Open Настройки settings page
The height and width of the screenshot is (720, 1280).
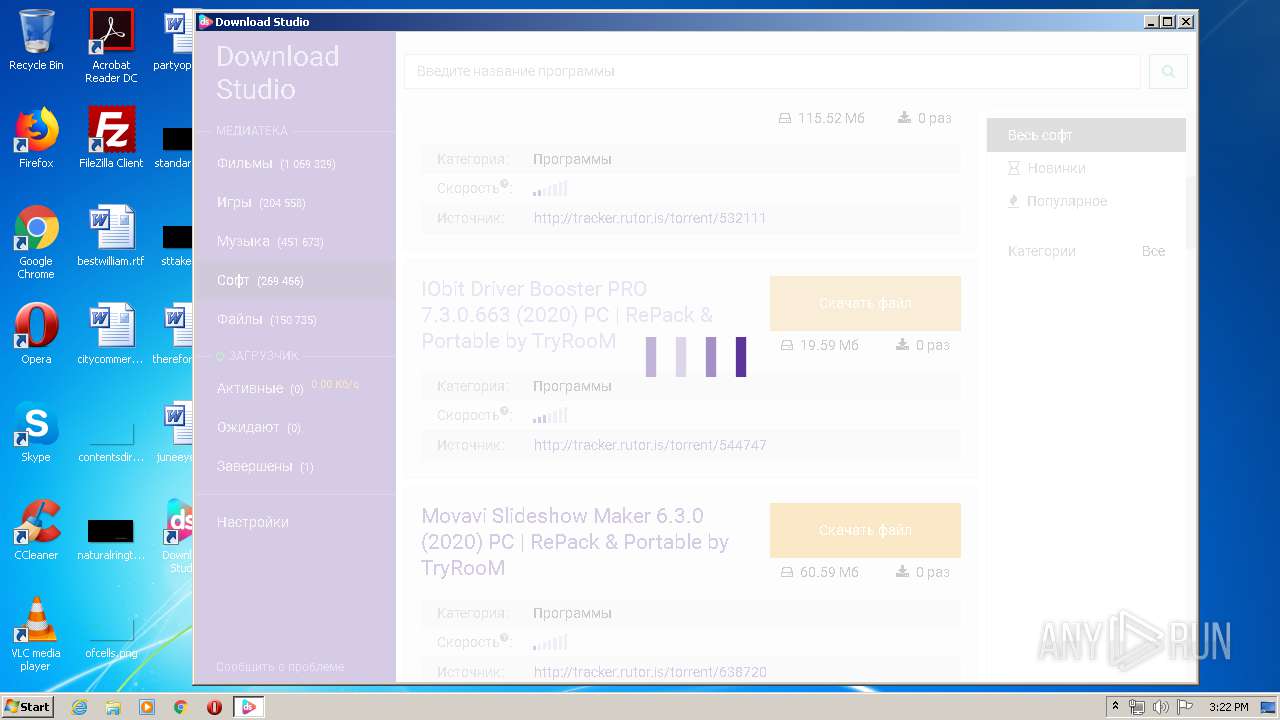click(x=253, y=522)
